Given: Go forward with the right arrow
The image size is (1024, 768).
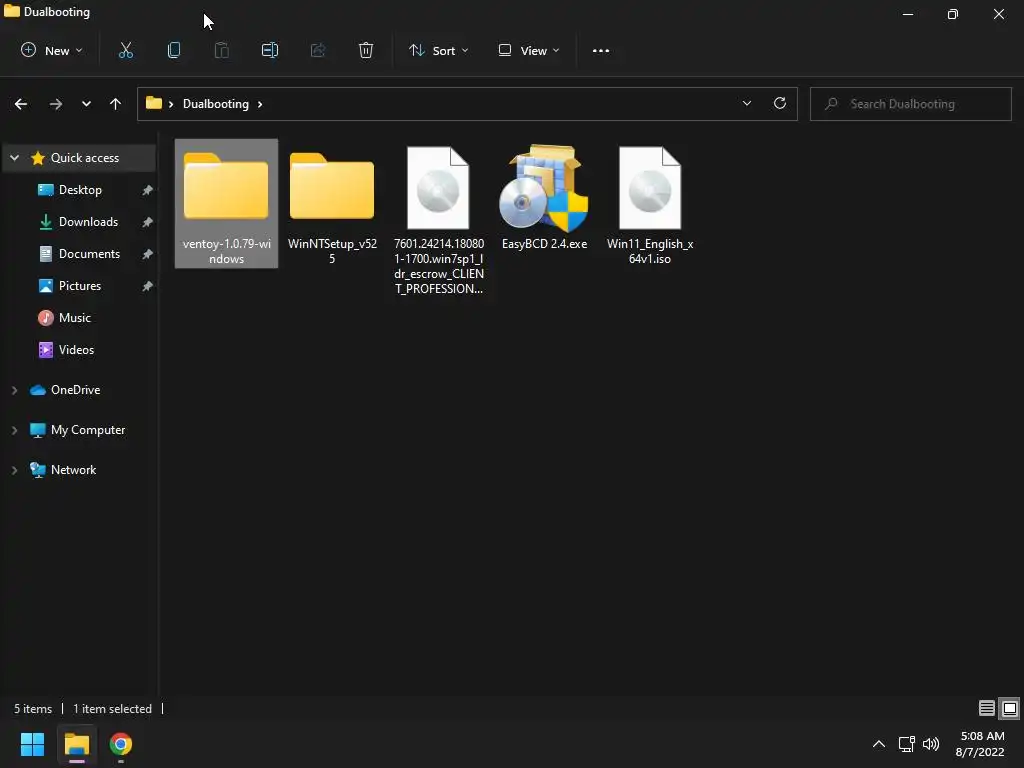Looking at the screenshot, I should 56,104.
